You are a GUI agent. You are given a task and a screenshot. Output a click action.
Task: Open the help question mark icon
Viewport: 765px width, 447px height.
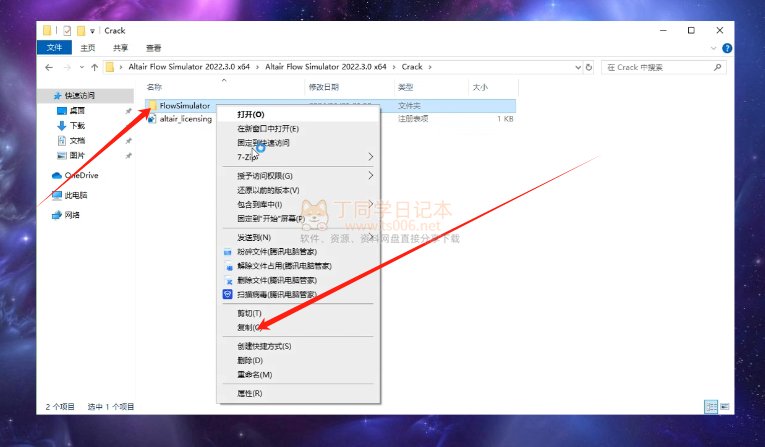(x=727, y=48)
